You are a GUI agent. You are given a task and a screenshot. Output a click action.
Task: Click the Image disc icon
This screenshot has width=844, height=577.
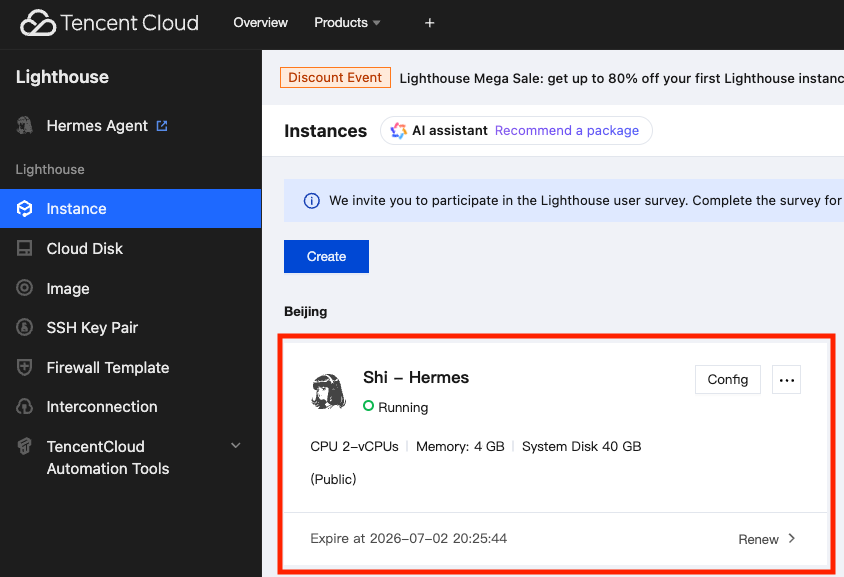pos(24,287)
